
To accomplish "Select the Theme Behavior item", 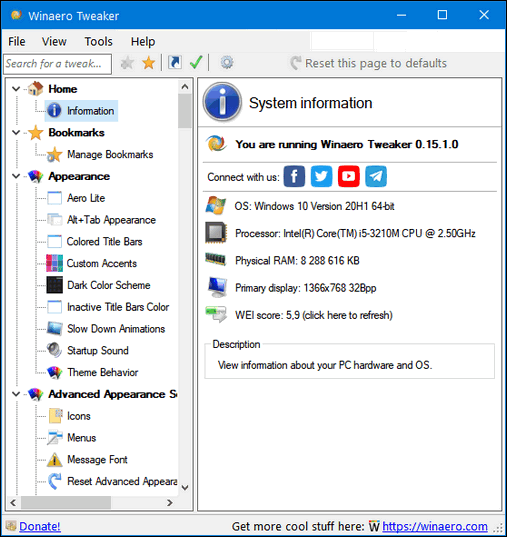I will point(102,372).
